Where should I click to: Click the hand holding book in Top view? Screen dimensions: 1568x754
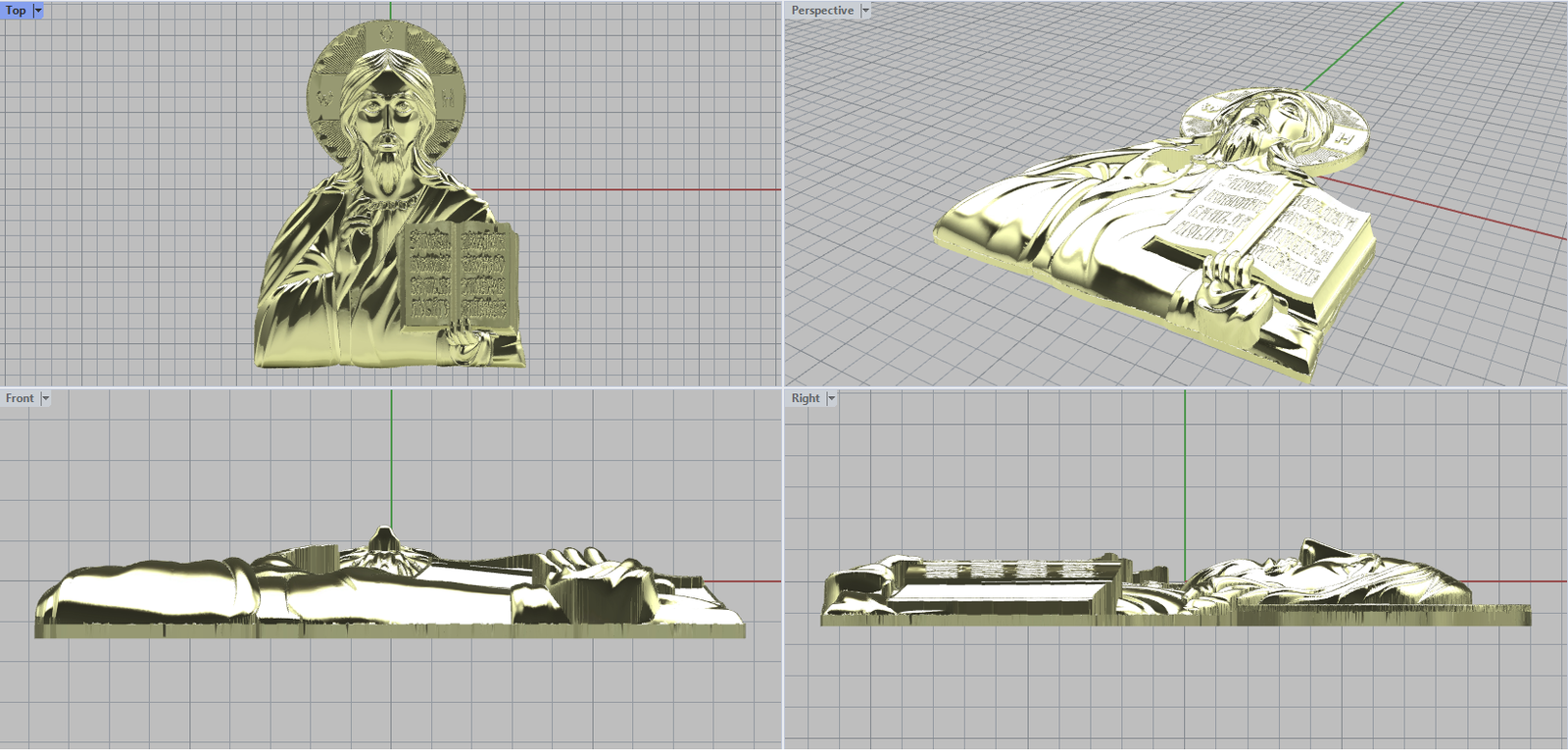tap(466, 343)
